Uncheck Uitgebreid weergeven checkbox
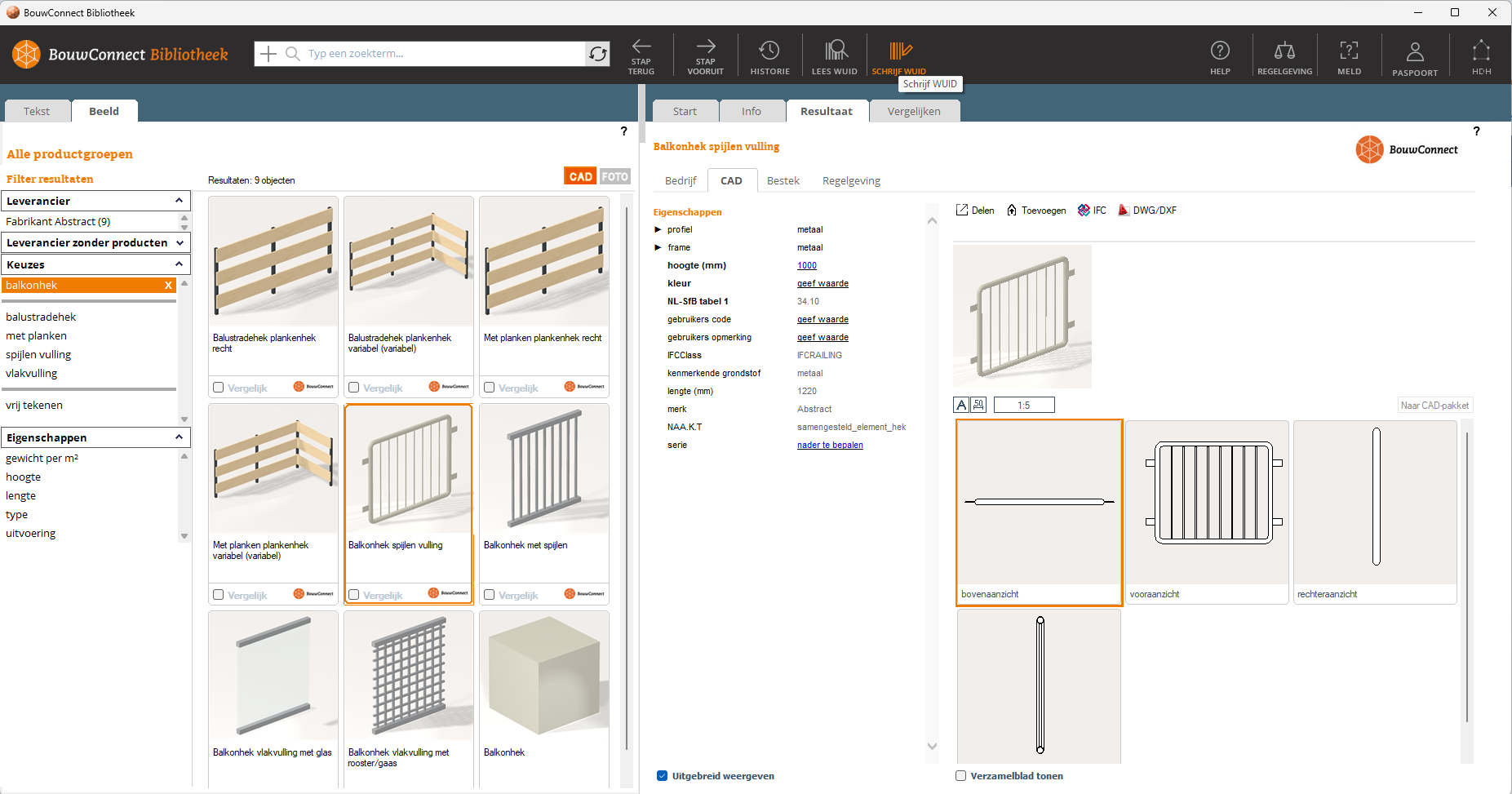 663,776
